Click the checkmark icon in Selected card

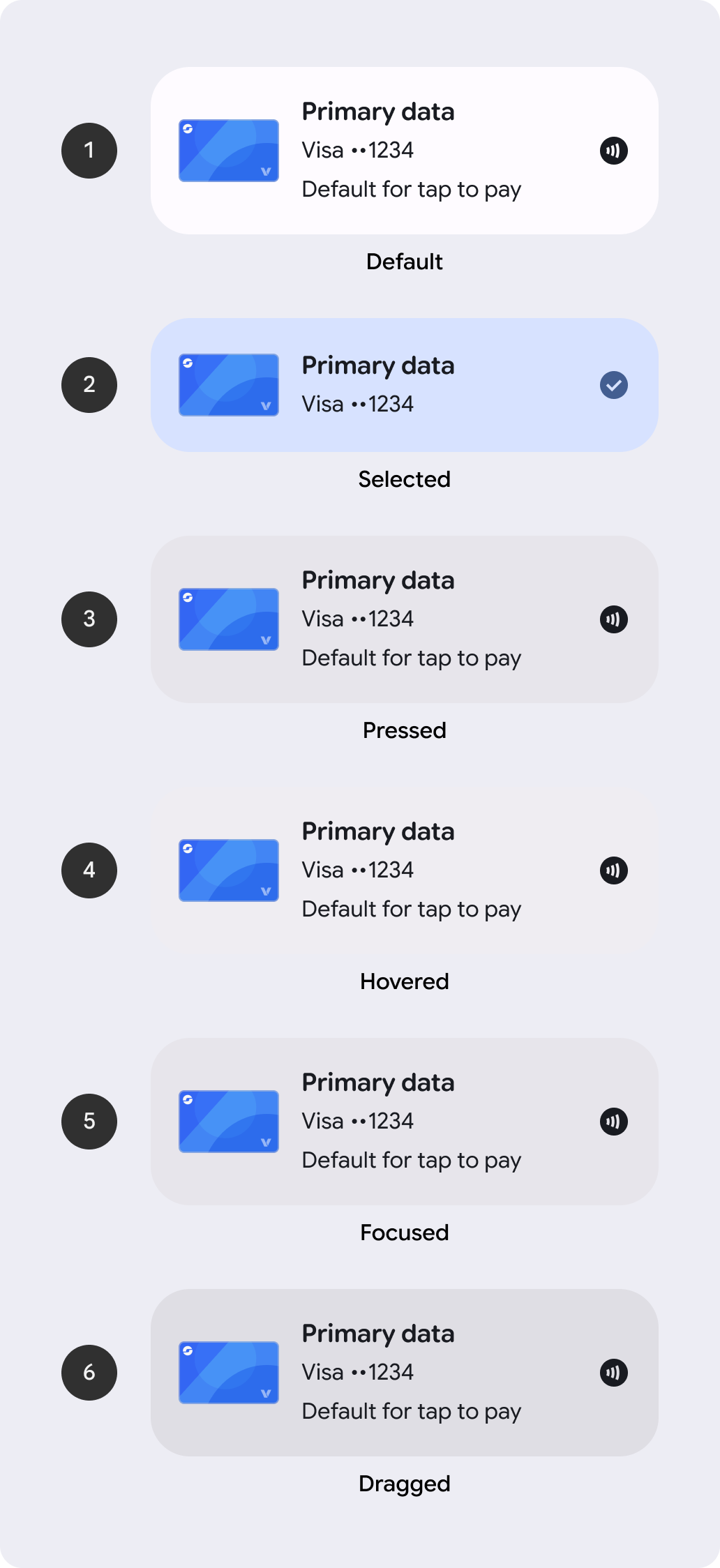click(x=614, y=385)
